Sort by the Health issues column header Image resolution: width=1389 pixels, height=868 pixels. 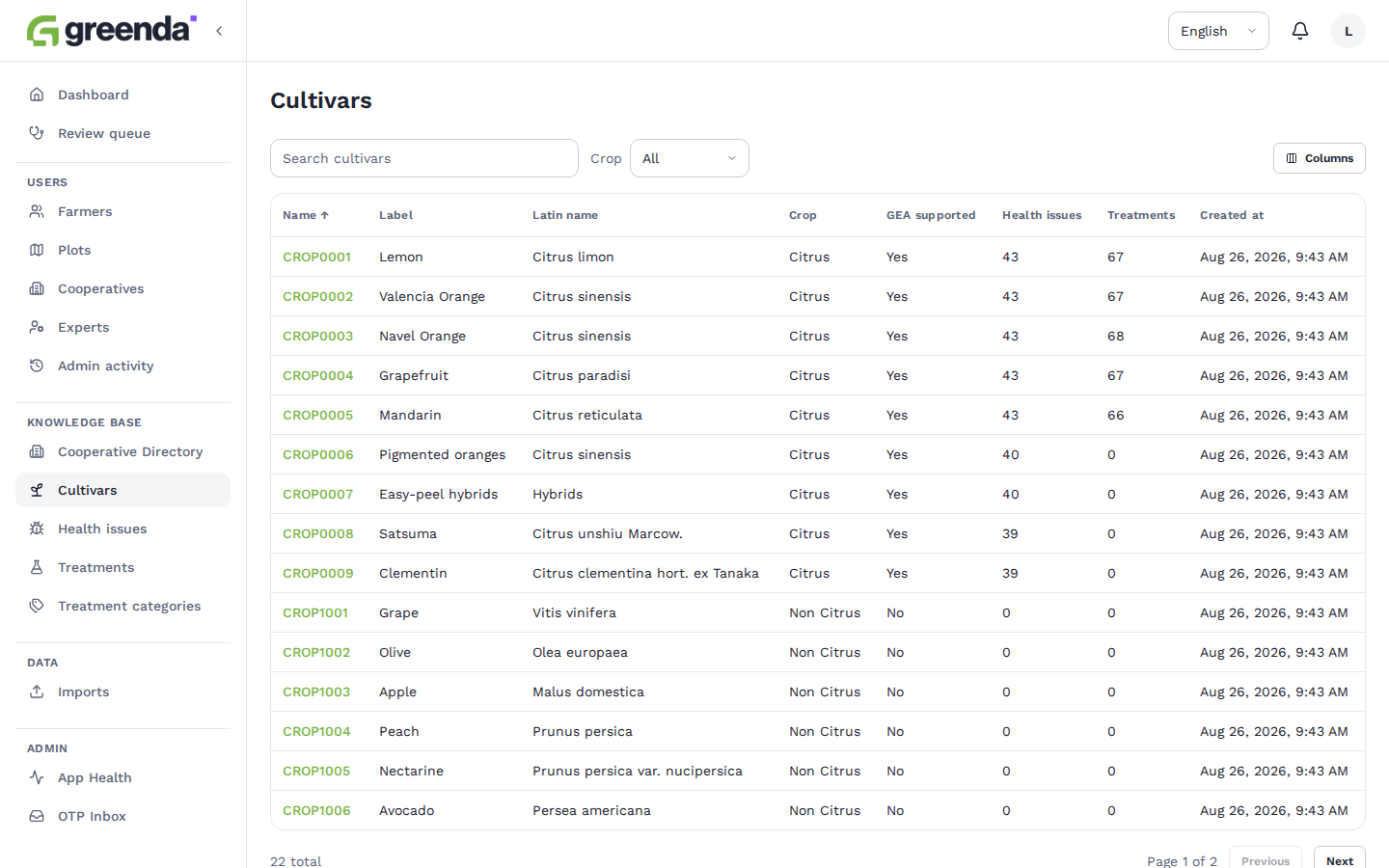pos(1042,215)
